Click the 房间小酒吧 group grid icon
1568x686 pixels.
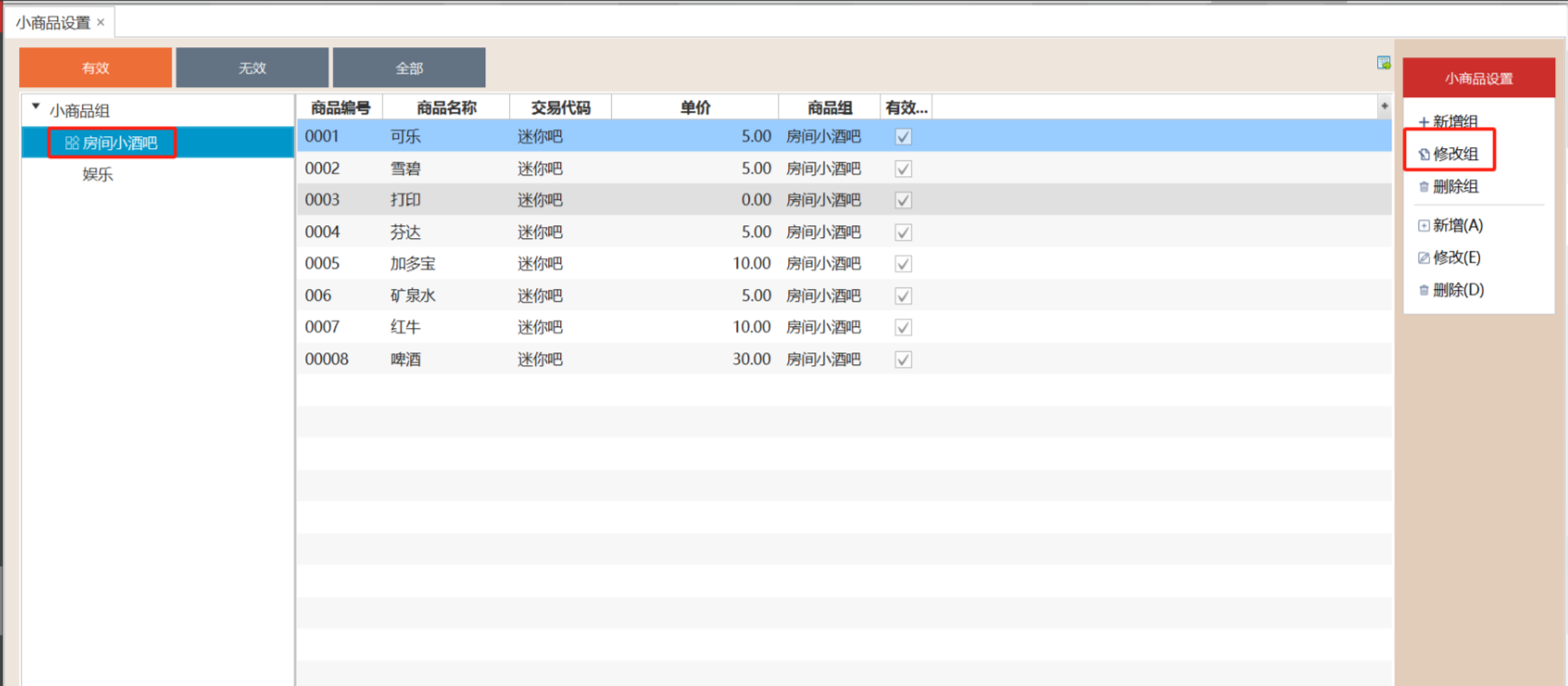[x=72, y=143]
